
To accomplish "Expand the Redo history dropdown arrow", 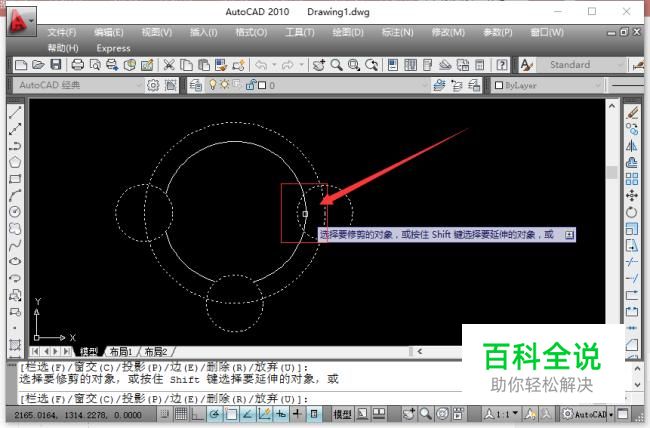I will tap(301, 65).
